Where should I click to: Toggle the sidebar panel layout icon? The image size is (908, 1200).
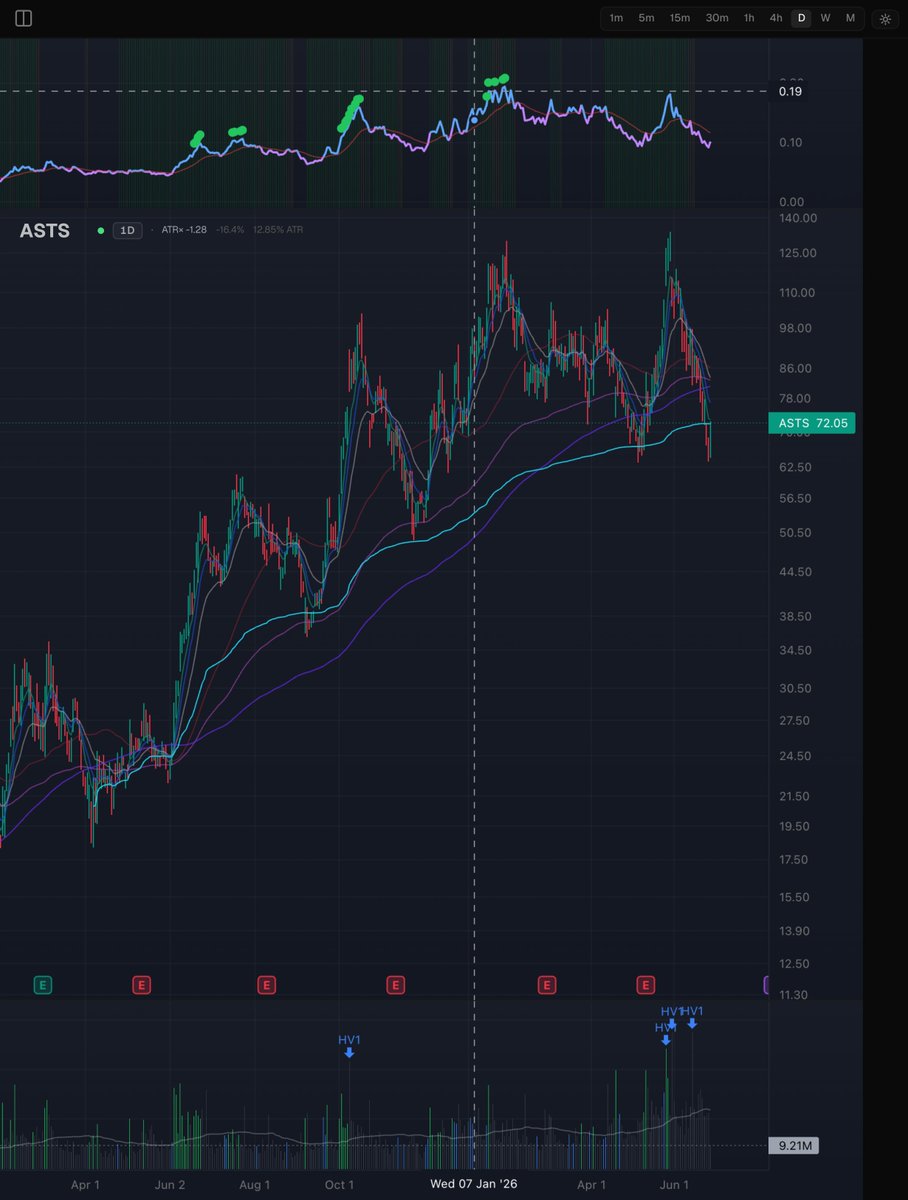click(24, 18)
